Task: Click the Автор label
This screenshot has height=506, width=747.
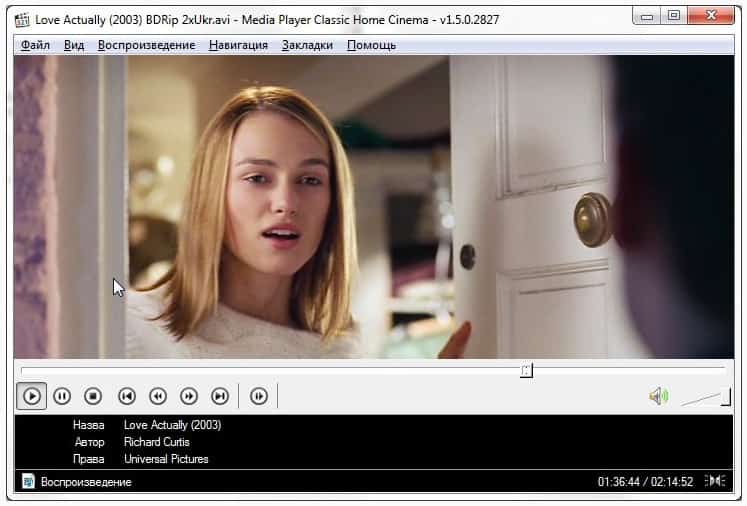Action: (x=90, y=442)
